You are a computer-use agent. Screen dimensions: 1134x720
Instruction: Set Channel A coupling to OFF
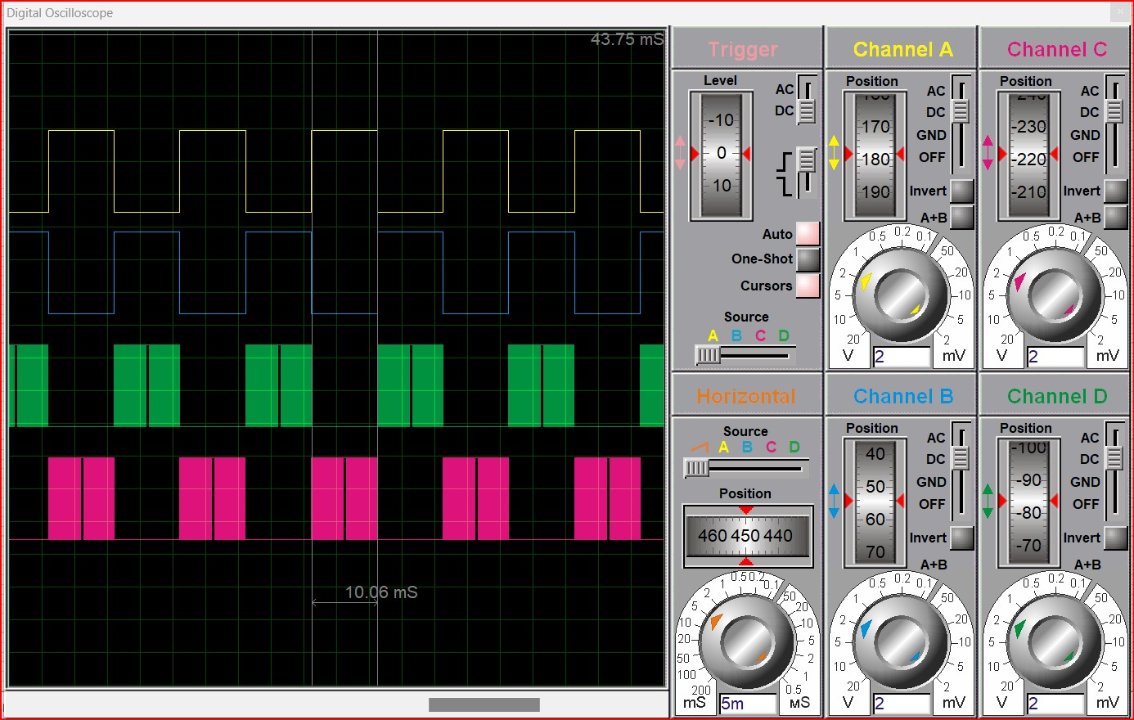[932, 157]
